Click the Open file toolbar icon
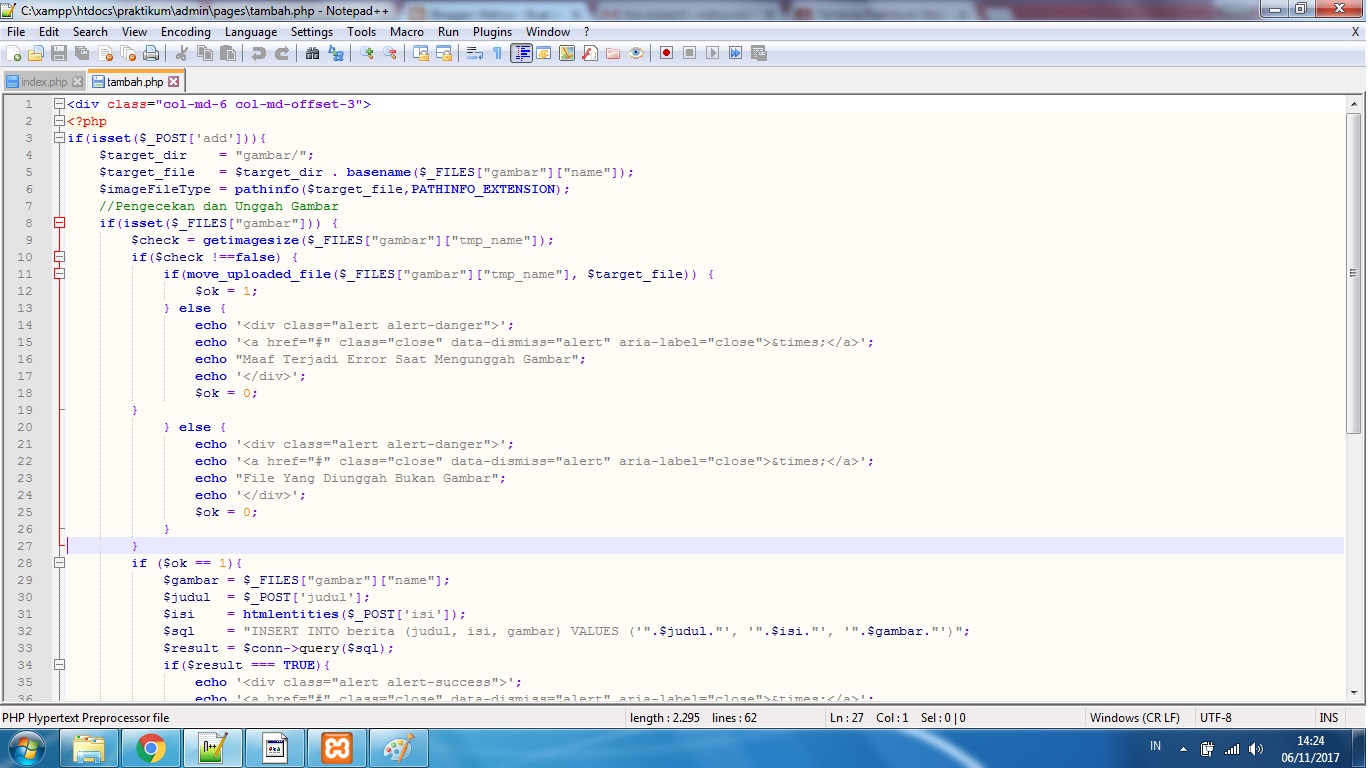The image size is (1368, 768). coord(35,53)
